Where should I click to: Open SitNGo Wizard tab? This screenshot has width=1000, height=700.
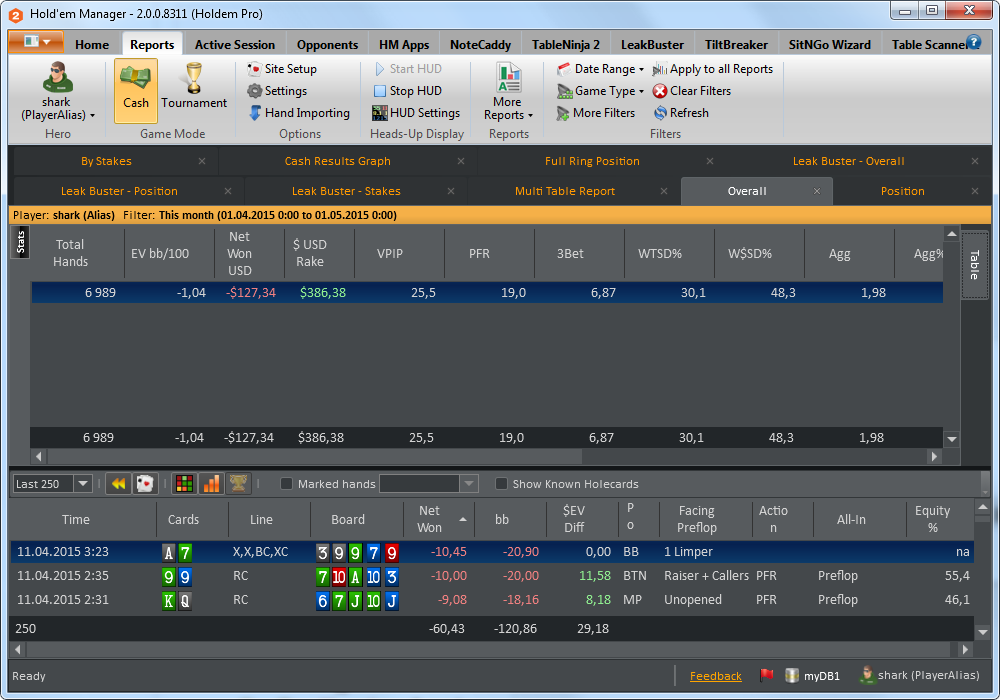(x=829, y=45)
